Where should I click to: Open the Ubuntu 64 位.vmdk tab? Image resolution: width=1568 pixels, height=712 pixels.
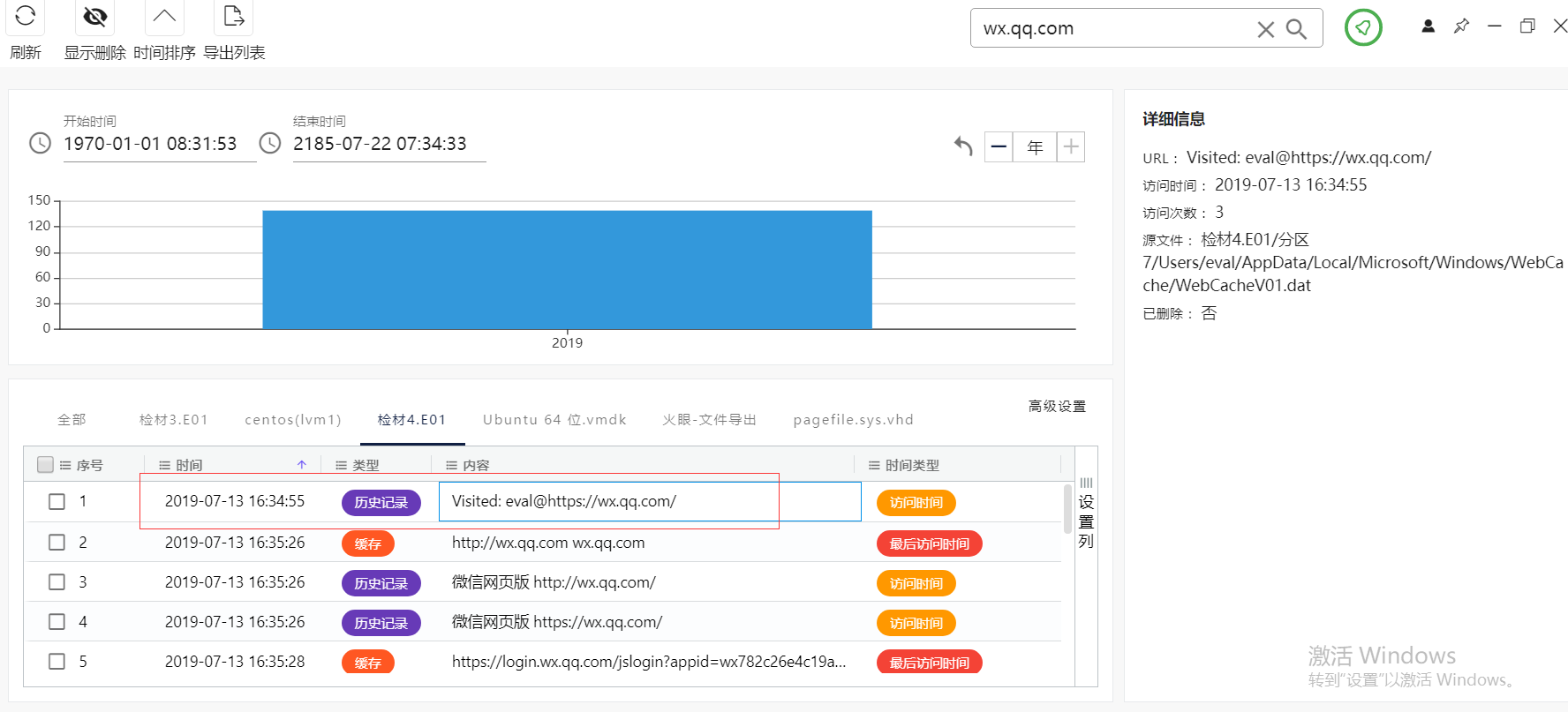[554, 420]
